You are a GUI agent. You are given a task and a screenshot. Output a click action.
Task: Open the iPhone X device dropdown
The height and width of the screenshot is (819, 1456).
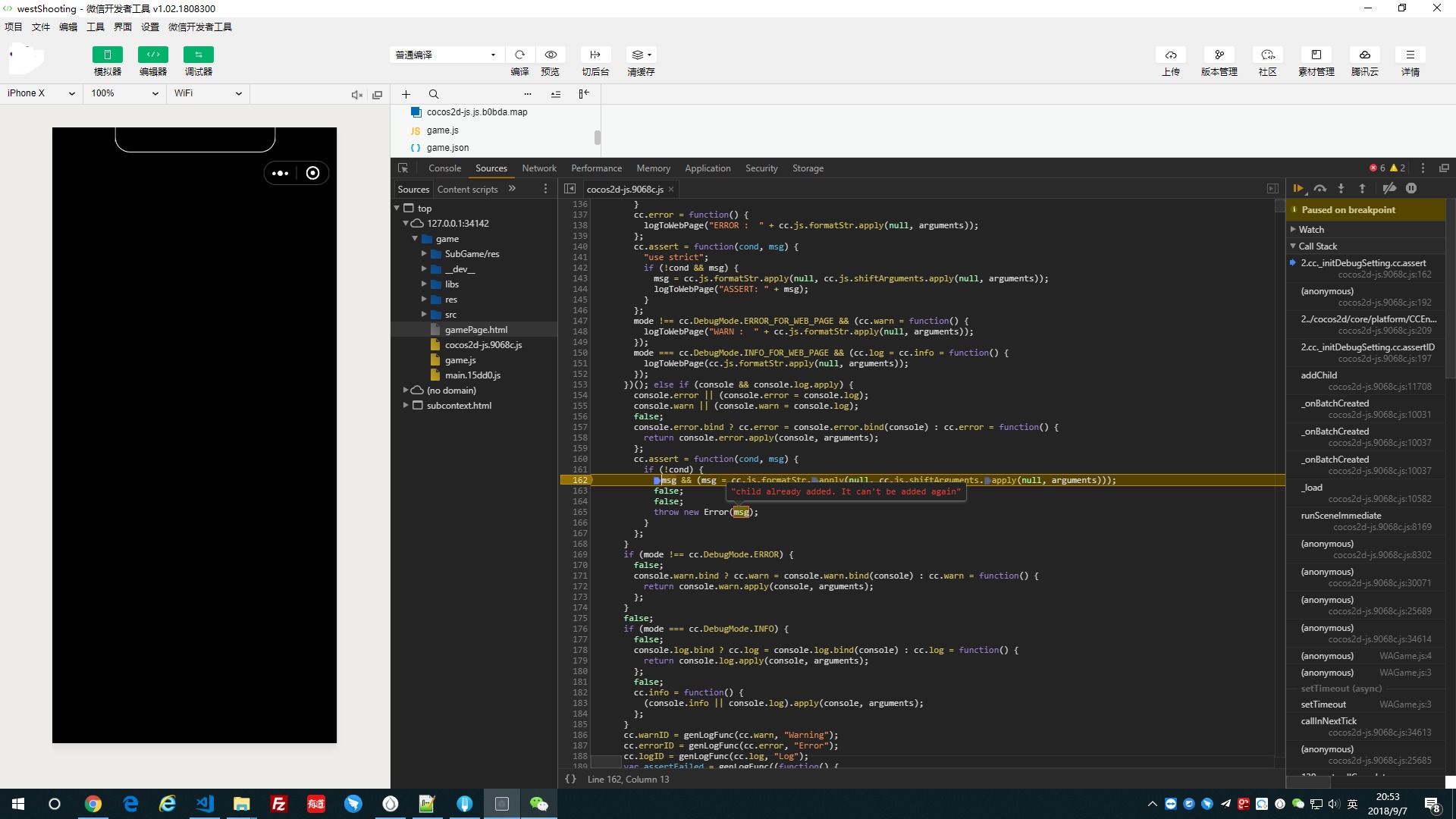tap(41, 93)
